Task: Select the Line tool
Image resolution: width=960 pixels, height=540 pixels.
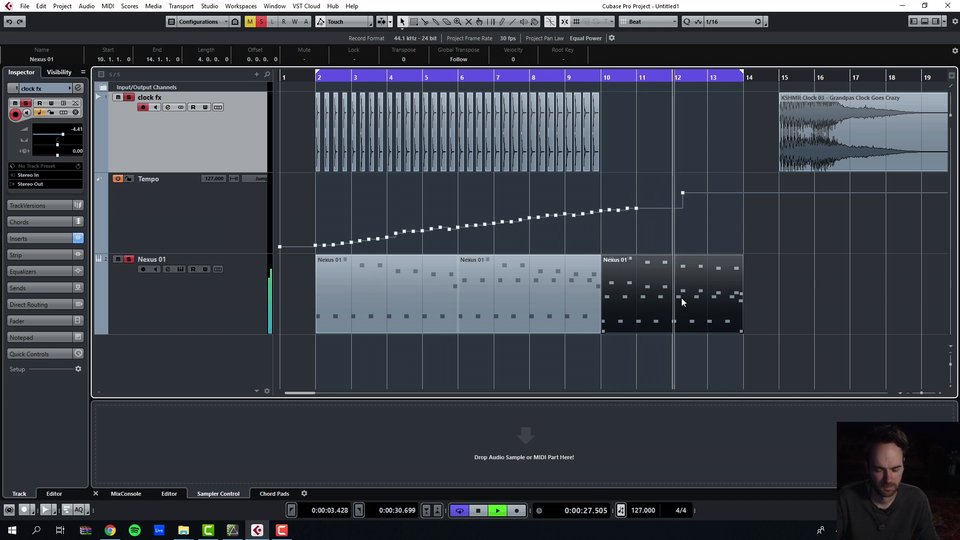Action: pos(512,21)
